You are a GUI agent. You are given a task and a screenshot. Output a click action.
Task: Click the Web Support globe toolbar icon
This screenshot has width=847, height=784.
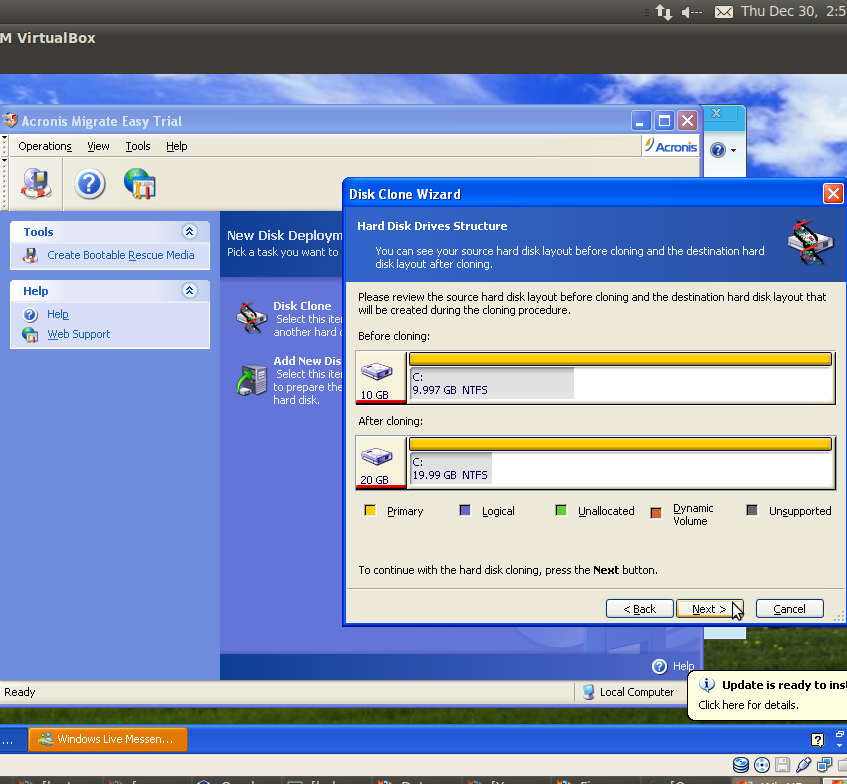pos(139,183)
